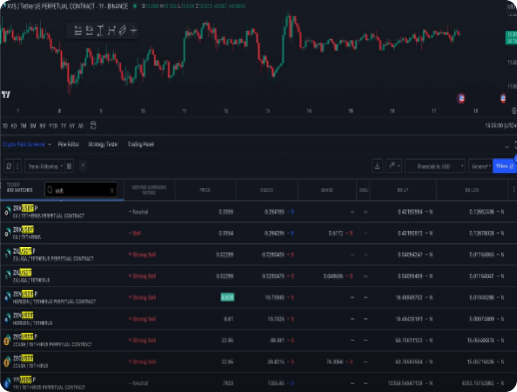Click the plus icon in drawing favorites toolbar
The height and width of the screenshot is (392, 517).
134,31
